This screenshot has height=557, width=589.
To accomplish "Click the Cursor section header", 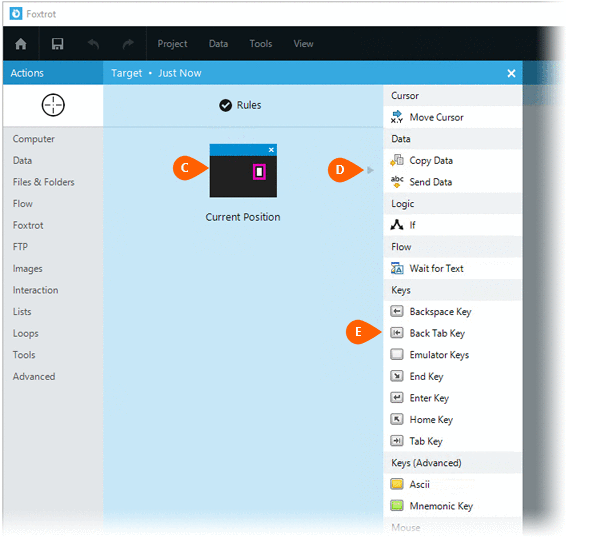I will pyautogui.click(x=453, y=95).
